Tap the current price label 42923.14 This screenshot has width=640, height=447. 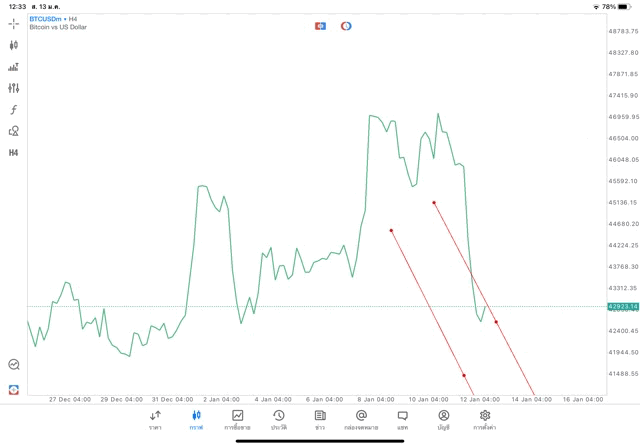click(x=621, y=307)
